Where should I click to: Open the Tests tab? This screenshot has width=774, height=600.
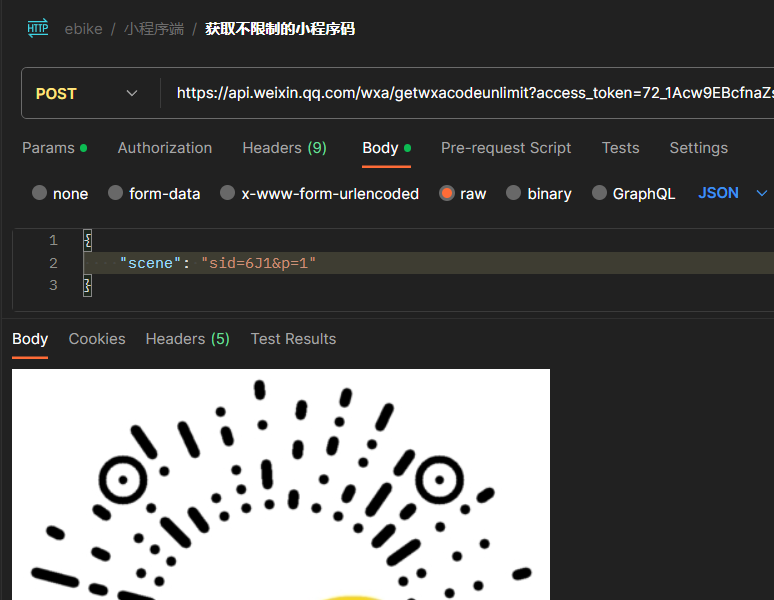[x=620, y=148]
